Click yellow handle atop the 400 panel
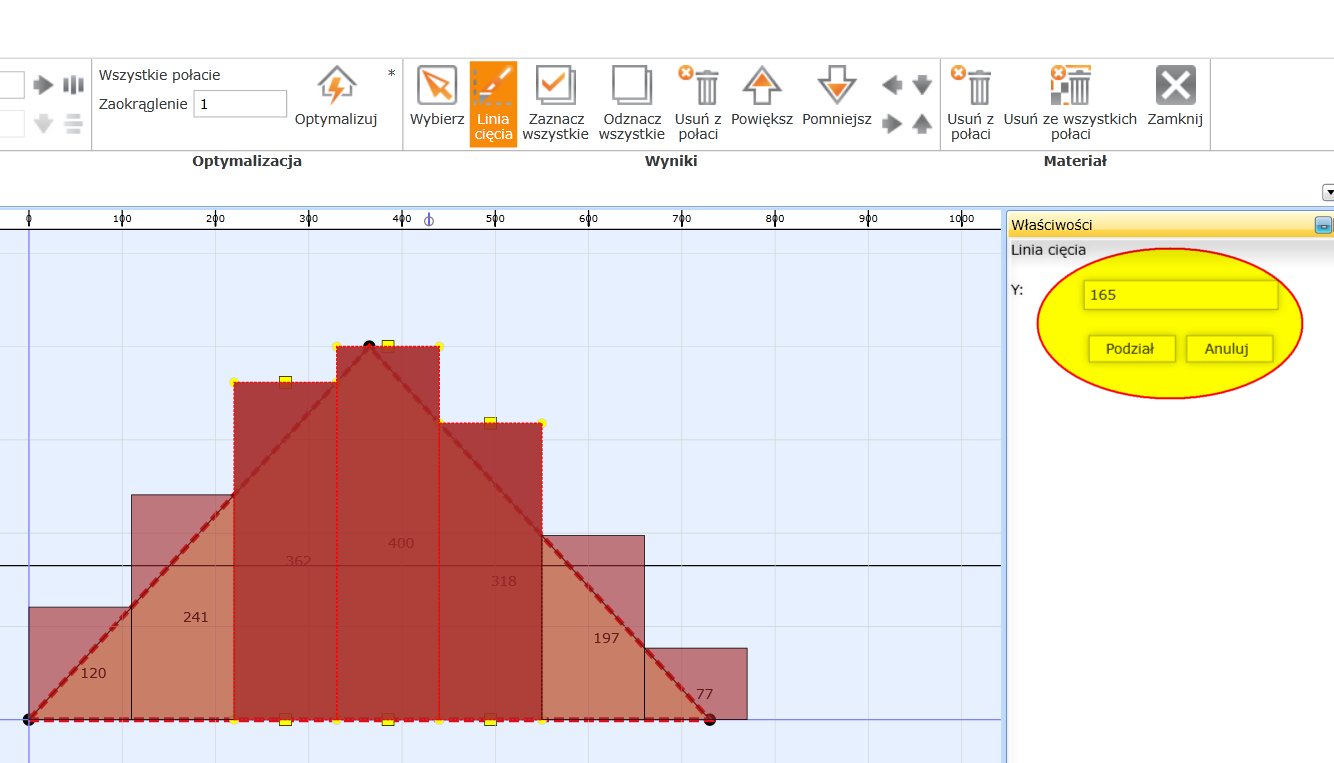Viewport: 1334px width, 763px height. coord(388,346)
